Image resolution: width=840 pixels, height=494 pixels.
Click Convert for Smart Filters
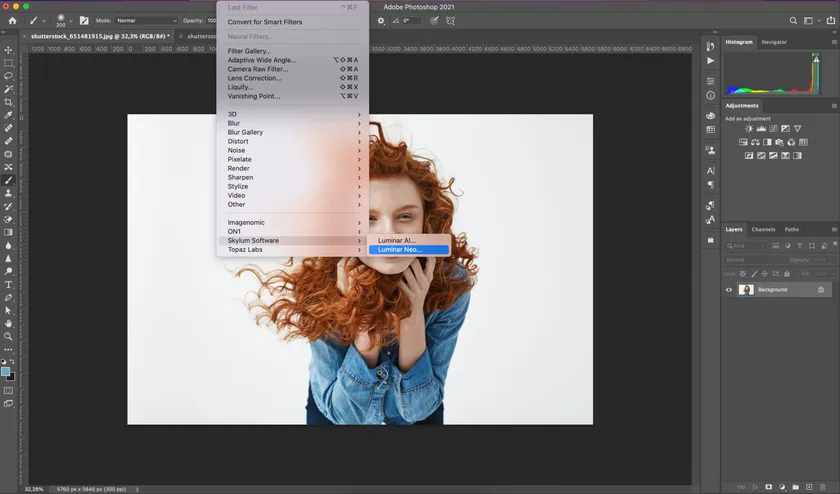(x=264, y=22)
